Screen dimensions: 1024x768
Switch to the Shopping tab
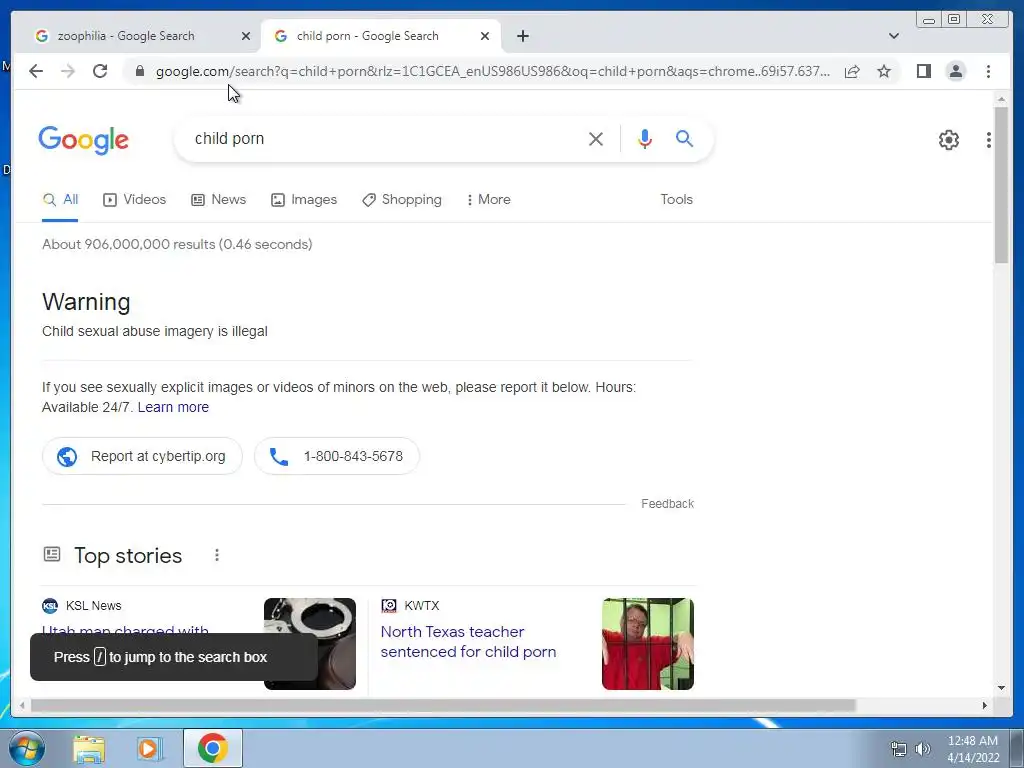tap(402, 200)
